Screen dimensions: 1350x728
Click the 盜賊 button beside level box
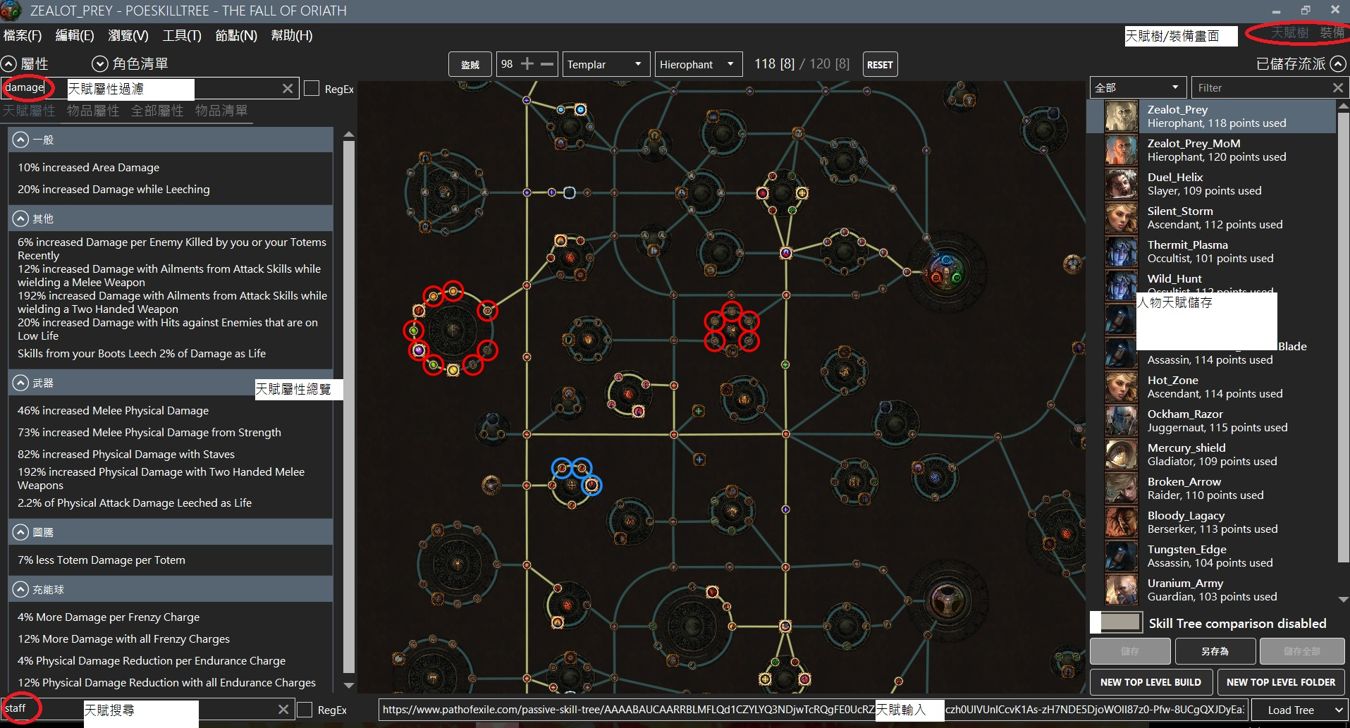470,64
